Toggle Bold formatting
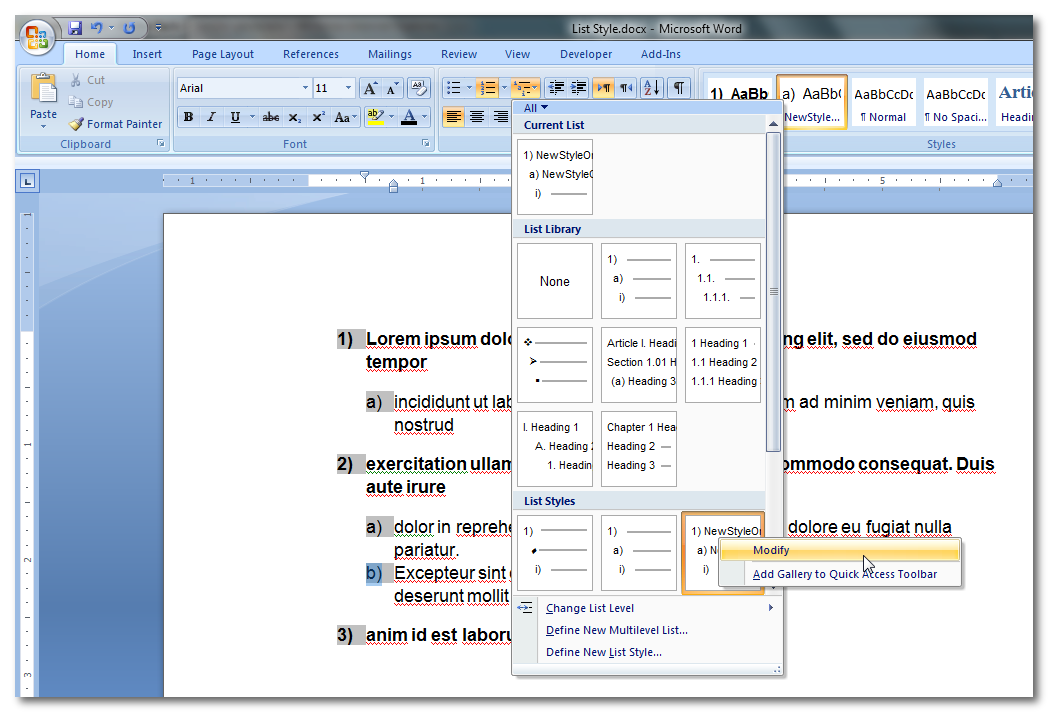This screenshot has height=712, width=1048. point(188,117)
